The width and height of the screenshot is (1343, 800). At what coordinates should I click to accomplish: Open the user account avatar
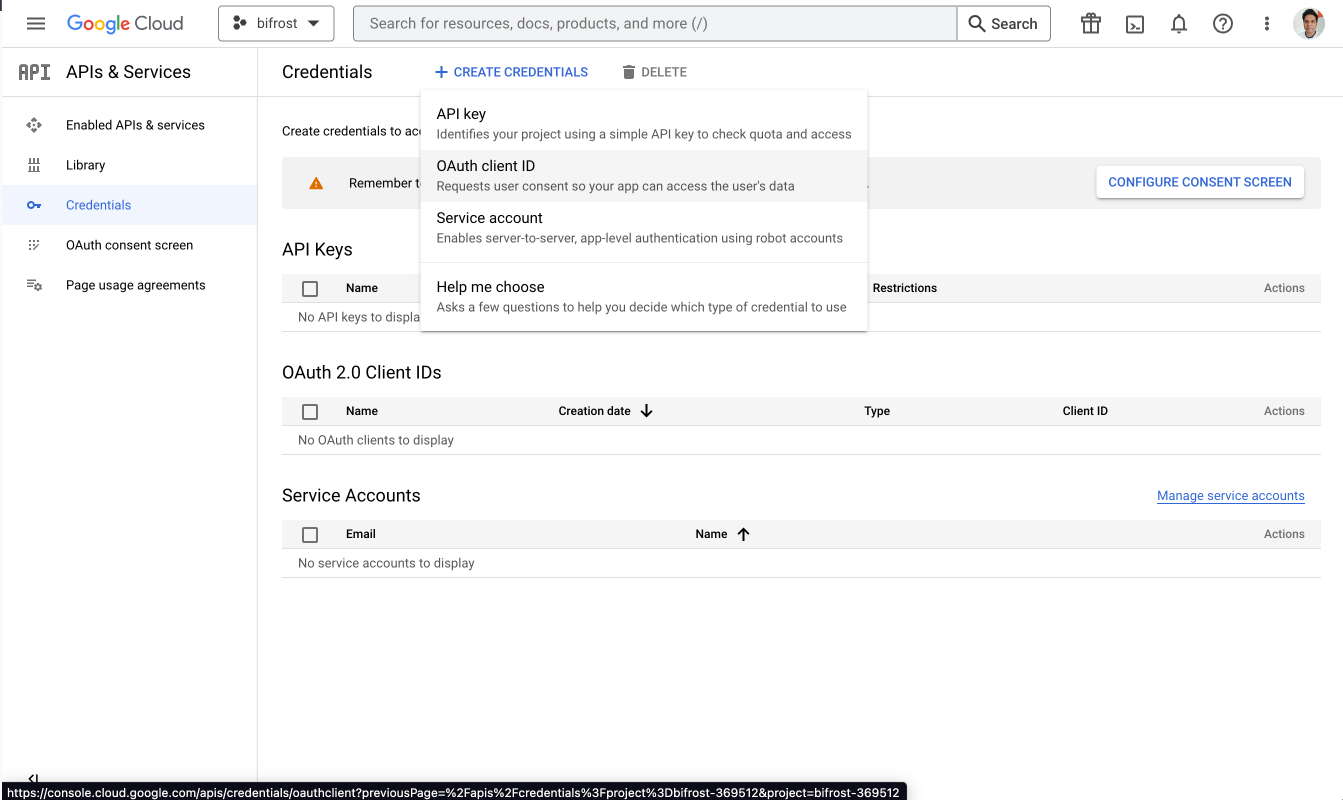1309,23
